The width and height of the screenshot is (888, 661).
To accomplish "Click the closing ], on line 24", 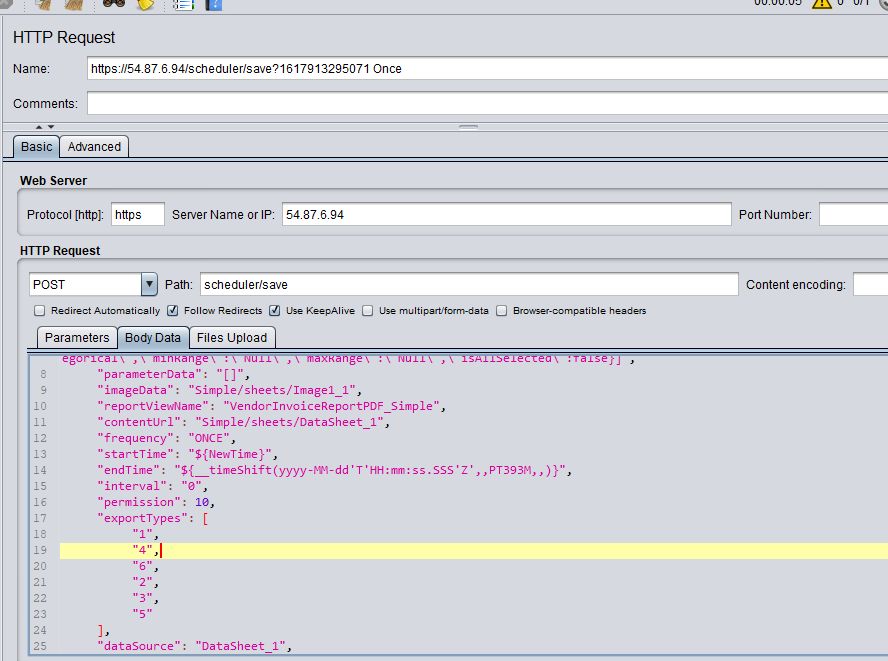I will coord(103,630).
